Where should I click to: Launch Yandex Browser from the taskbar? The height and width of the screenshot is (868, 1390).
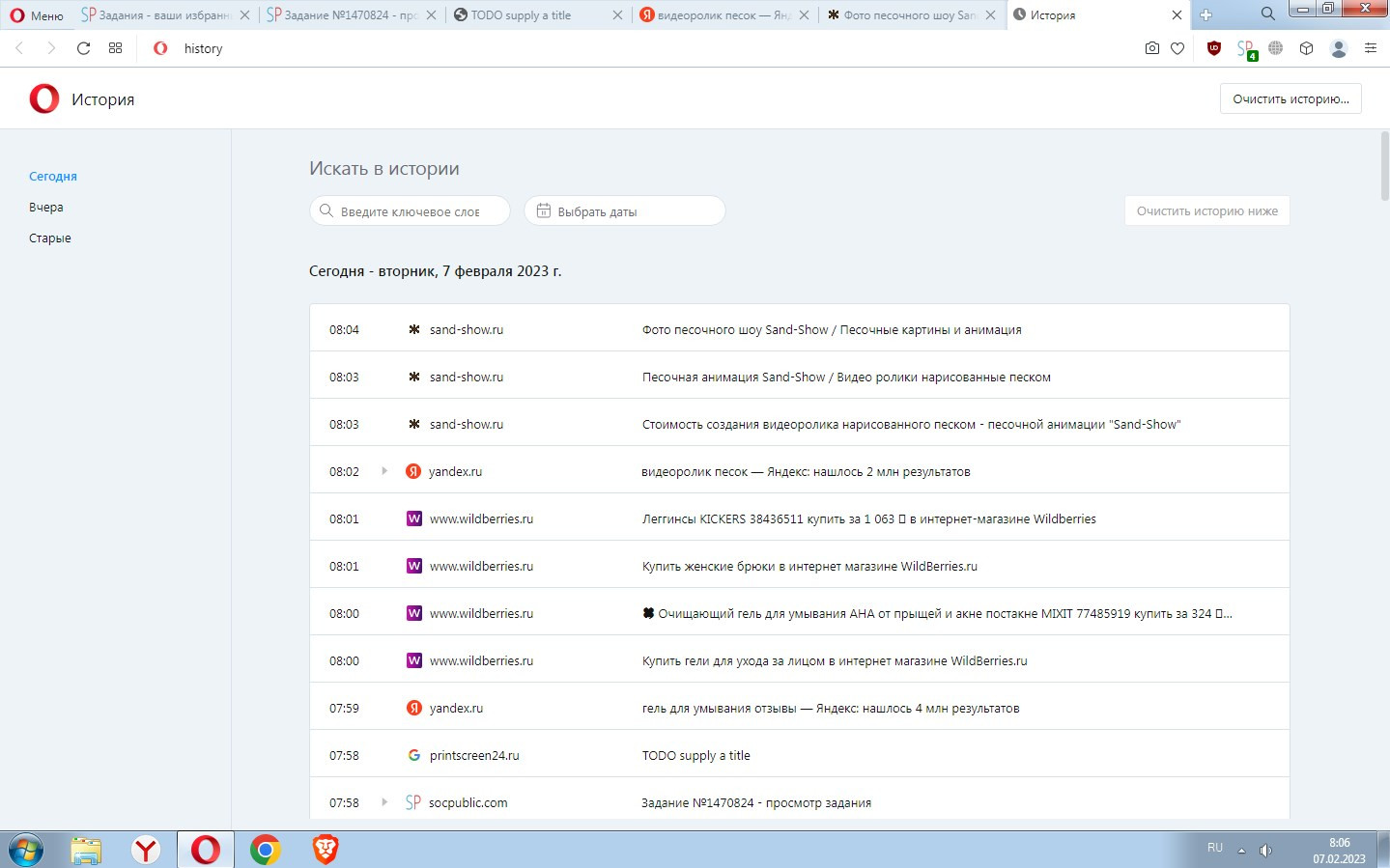click(x=146, y=850)
